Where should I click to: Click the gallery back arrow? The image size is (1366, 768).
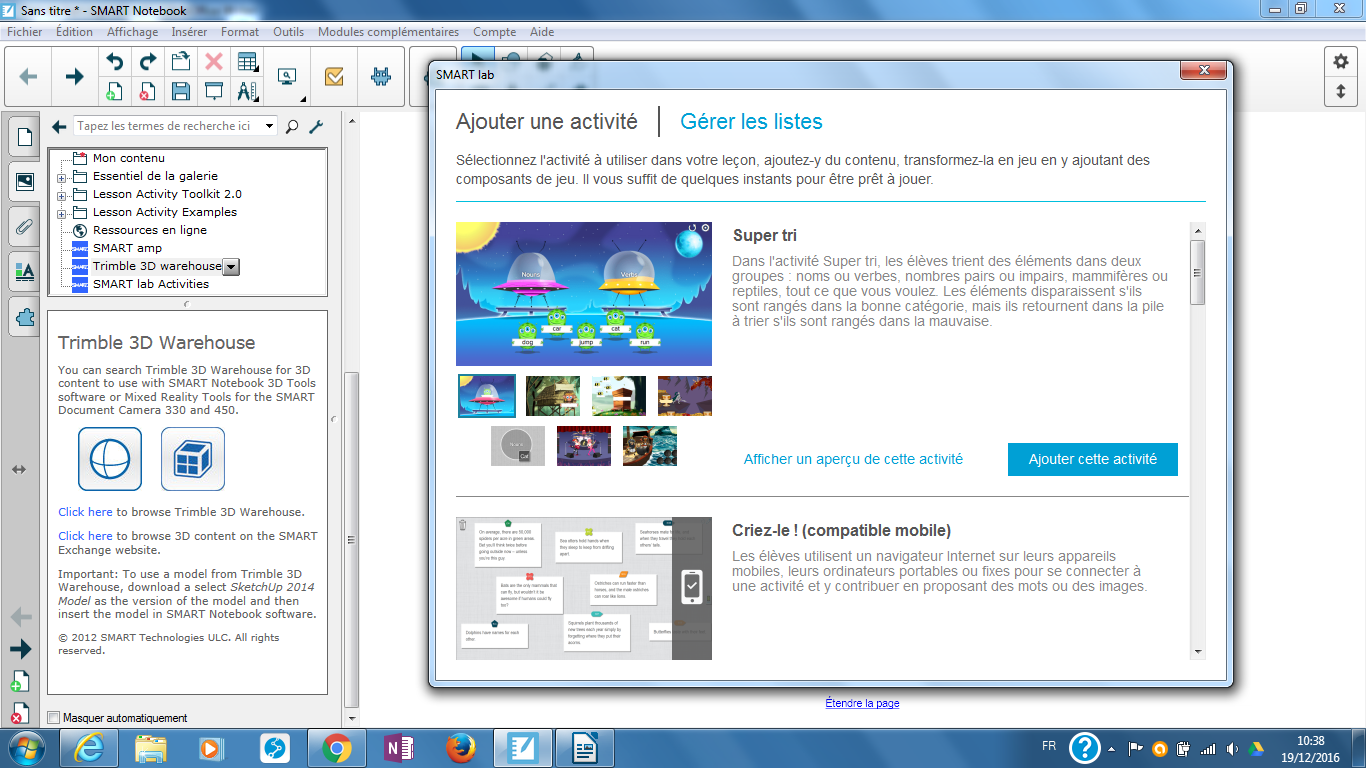(x=59, y=127)
